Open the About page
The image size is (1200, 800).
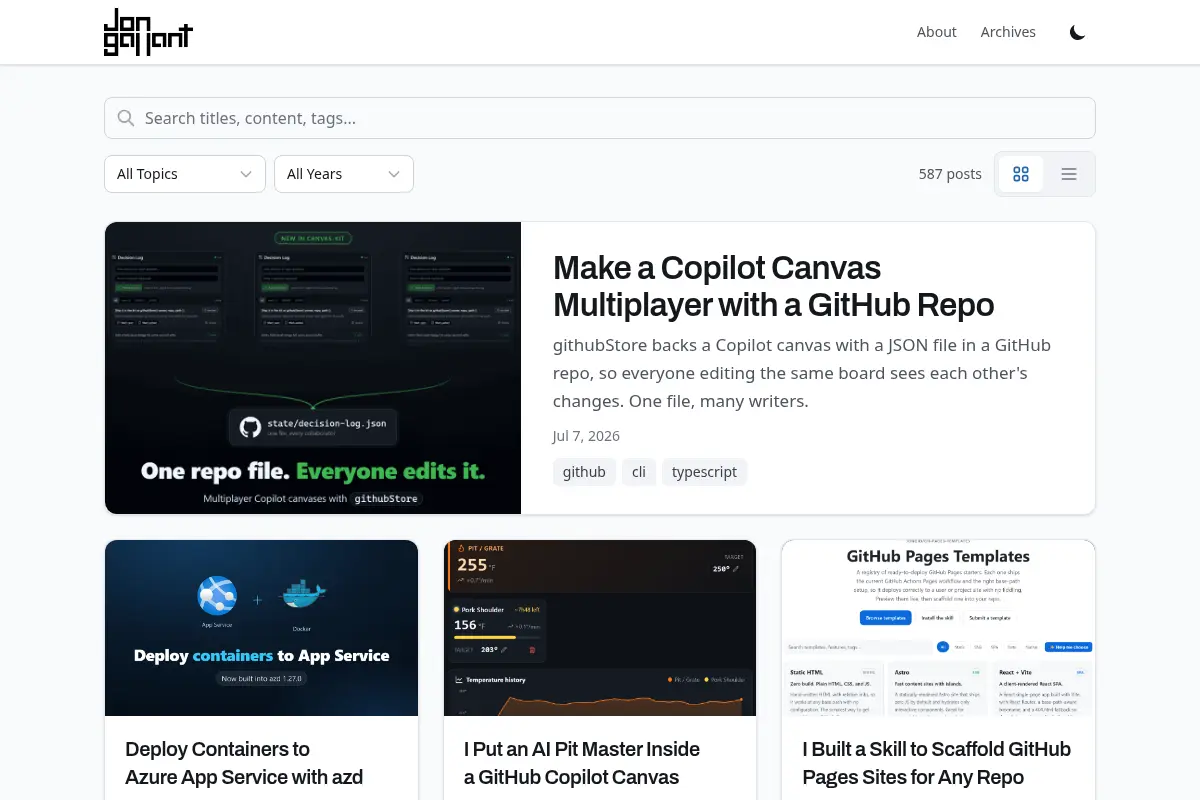point(937,32)
